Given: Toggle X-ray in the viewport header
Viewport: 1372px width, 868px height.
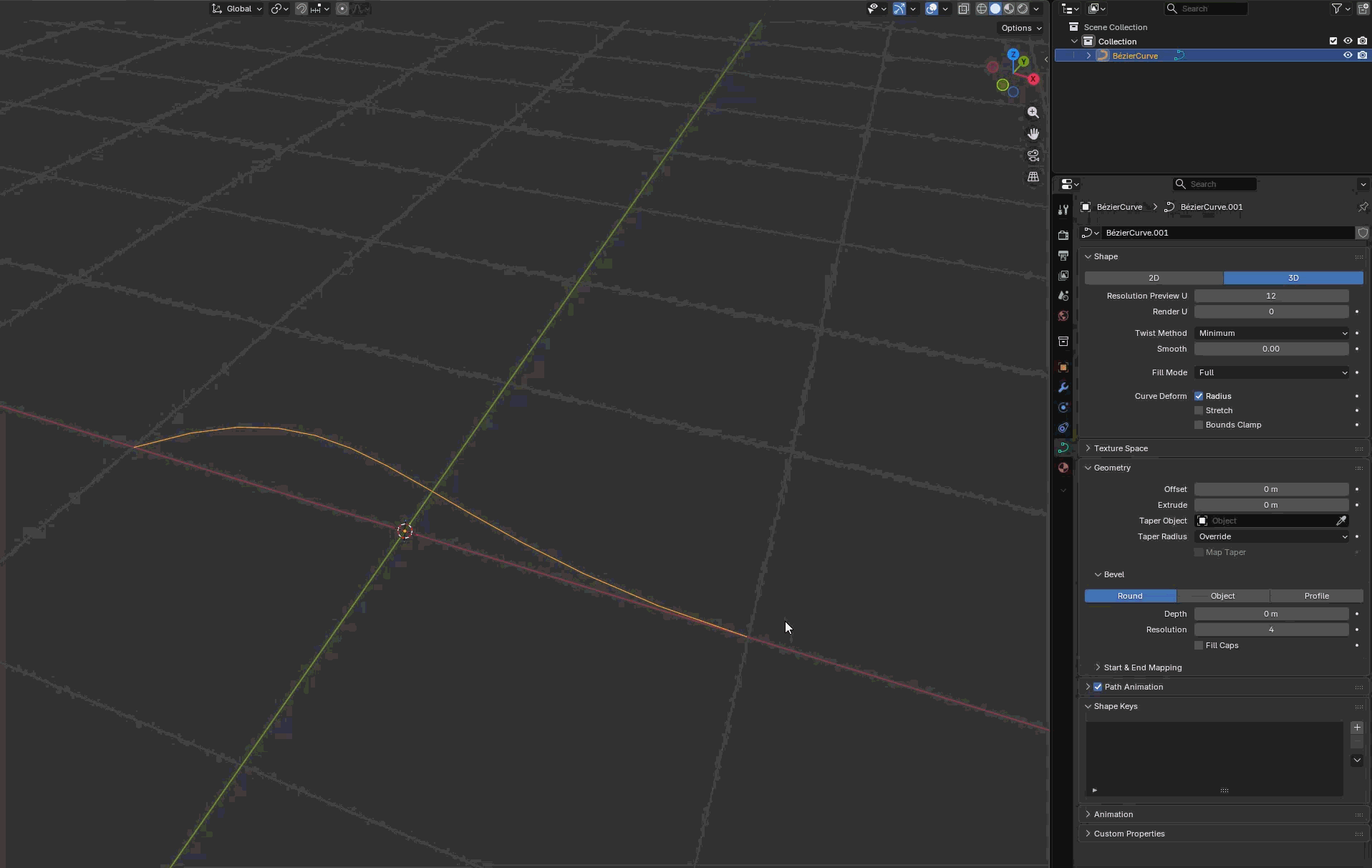Looking at the screenshot, I should pos(964,9).
